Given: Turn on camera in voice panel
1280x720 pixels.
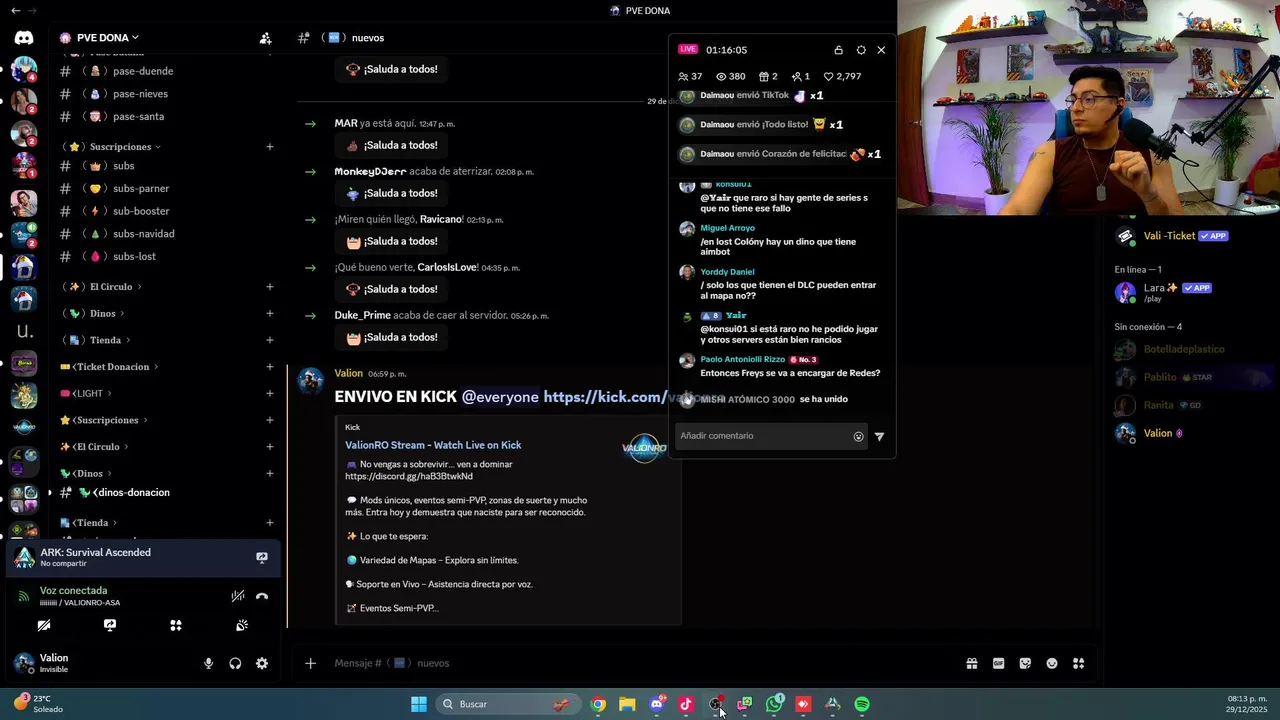Looking at the screenshot, I should coord(44,625).
